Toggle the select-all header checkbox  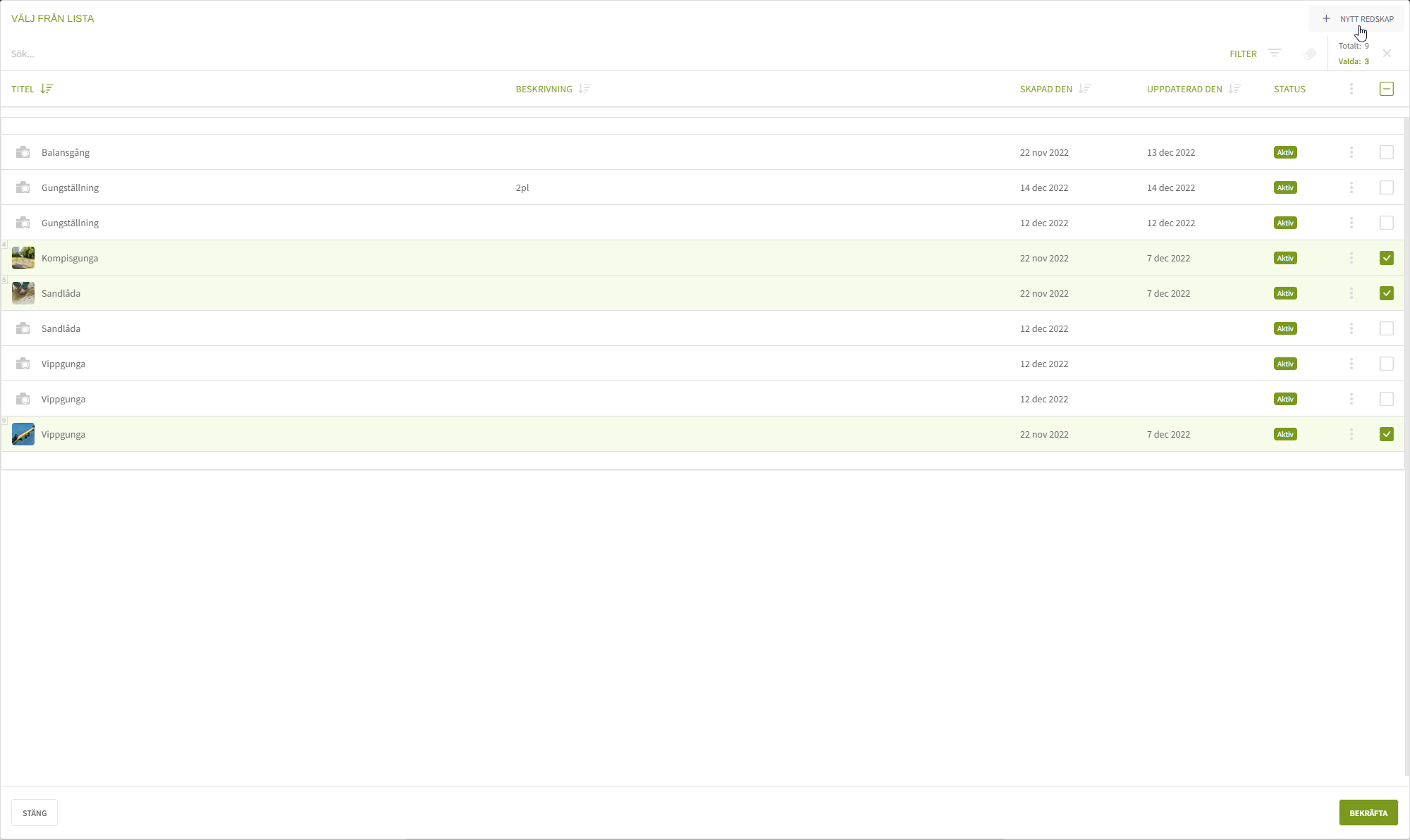[1386, 89]
